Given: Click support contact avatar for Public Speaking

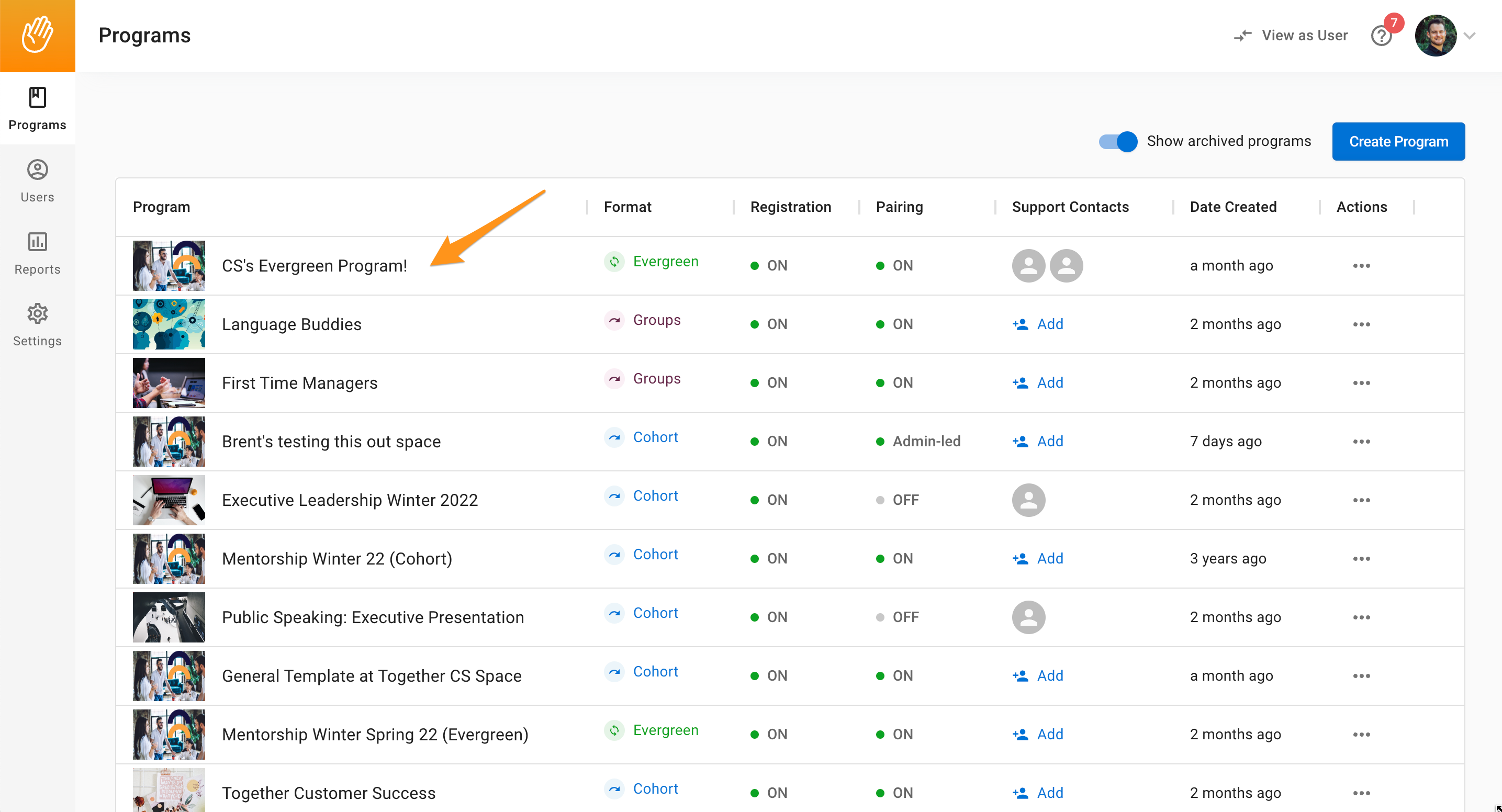Looking at the screenshot, I should pyautogui.click(x=1028, y=617).
